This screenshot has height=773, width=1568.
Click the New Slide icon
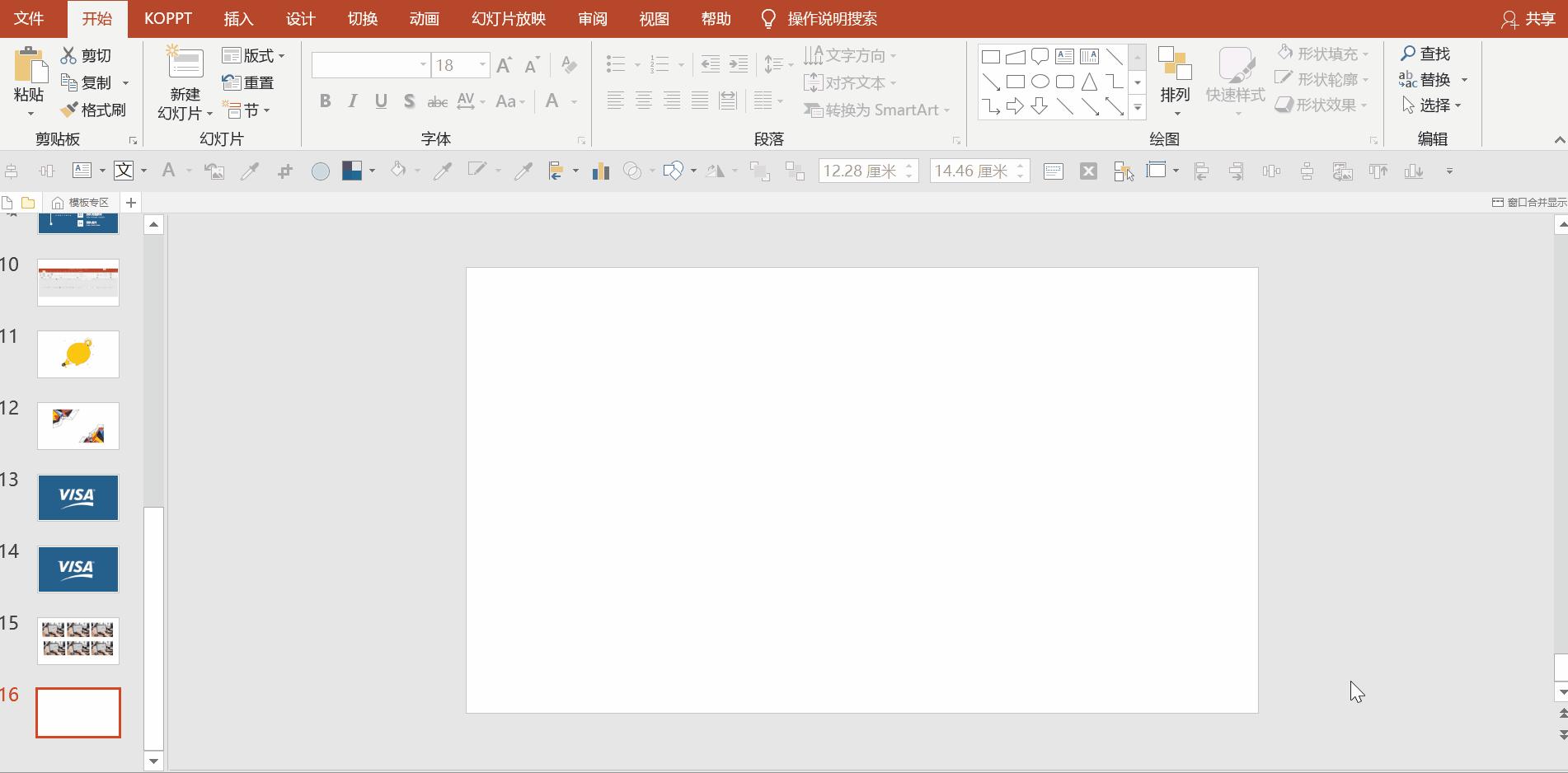pyautogui.click(x=185, y=64)
